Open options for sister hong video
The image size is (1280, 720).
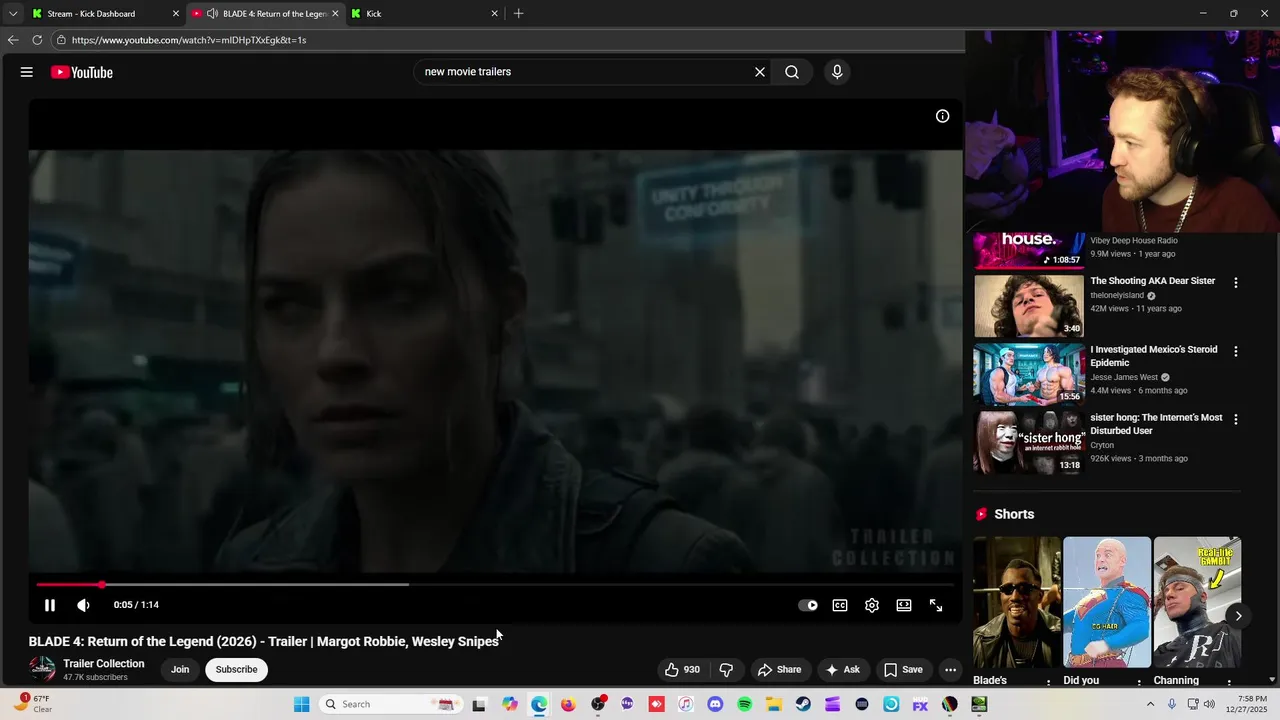coord(1236,420)
